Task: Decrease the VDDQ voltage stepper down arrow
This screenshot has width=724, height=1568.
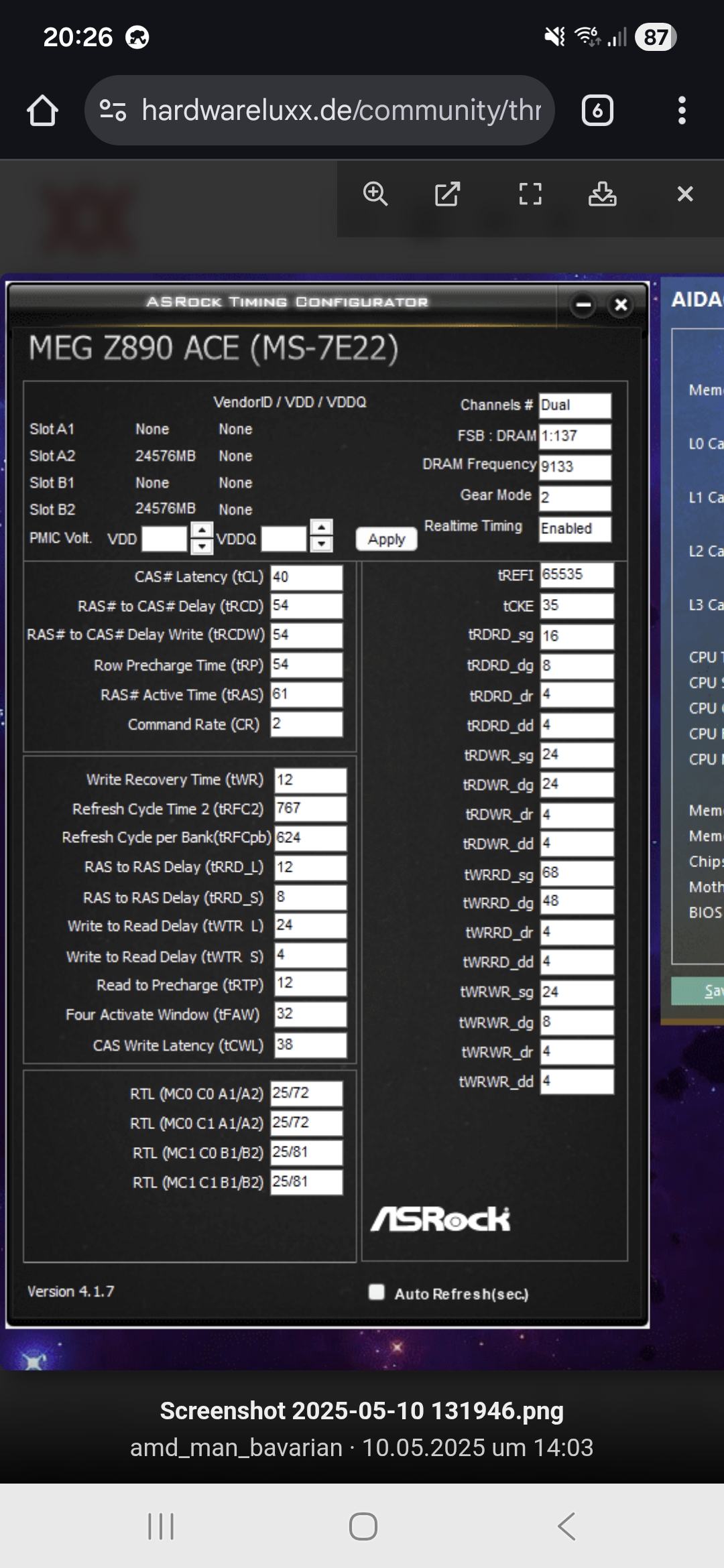Action: (322, 543)
